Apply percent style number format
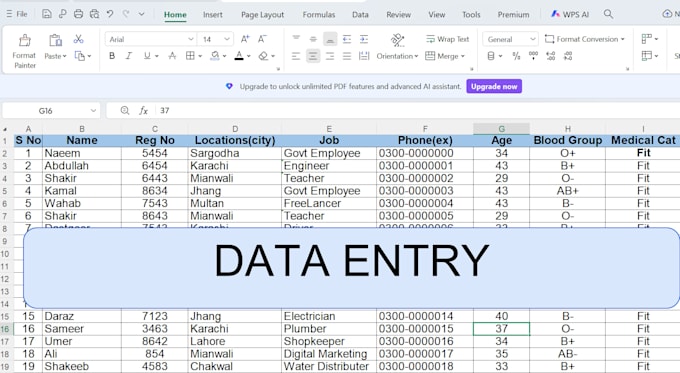Image resolution: width=680 pixels, height=373 pixels. (516, 56)
